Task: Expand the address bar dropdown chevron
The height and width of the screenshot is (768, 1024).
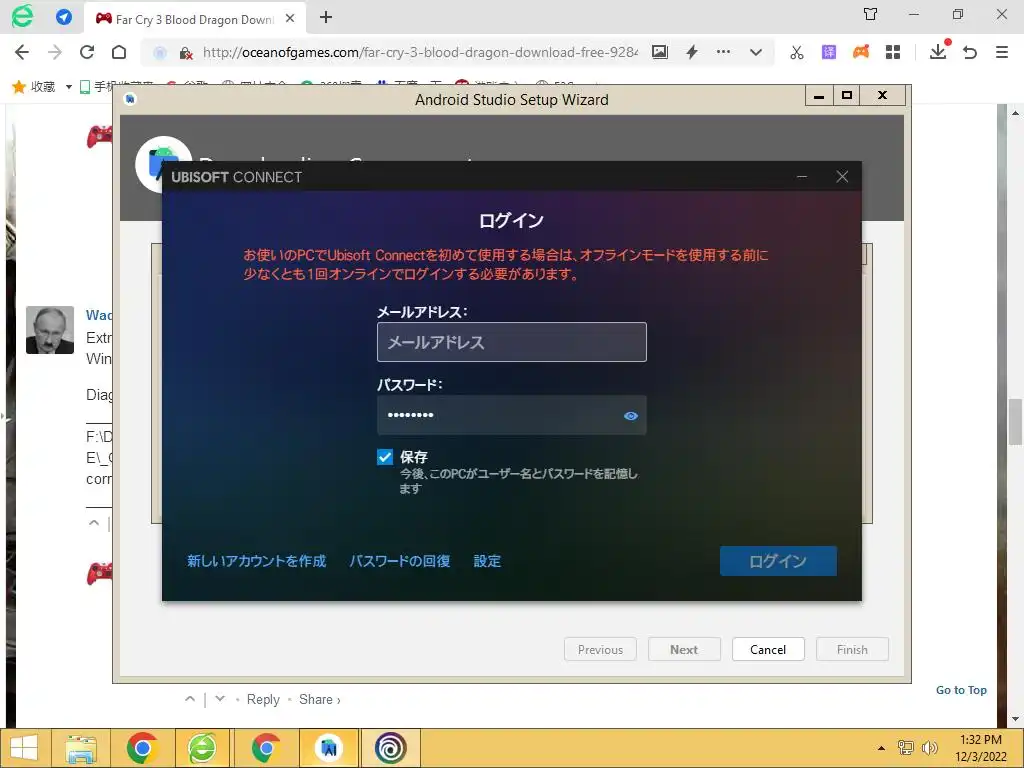Action: point(756,52)
